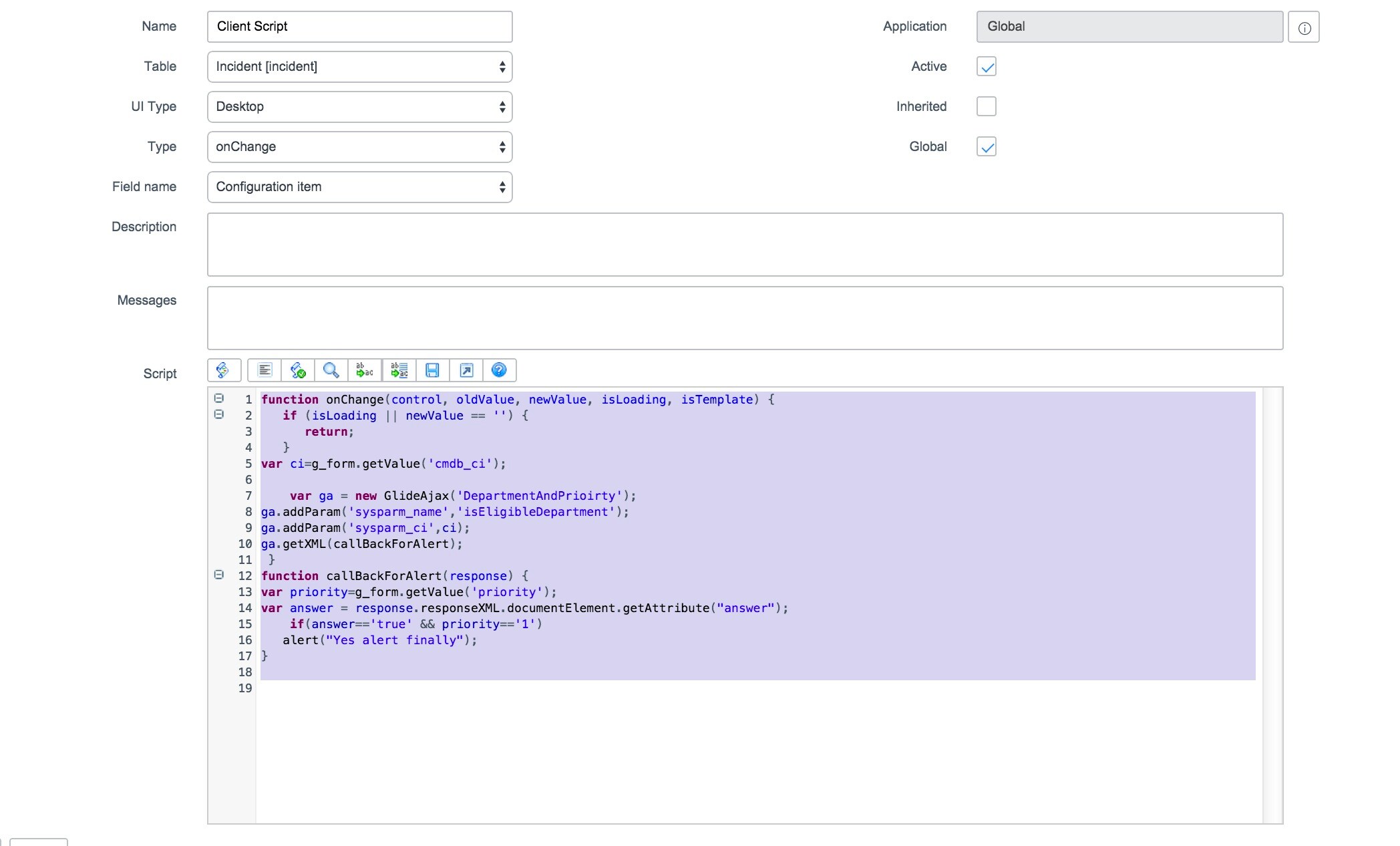Open the Table dropdown showing Incident
The width and height of the screenshot is (1400, 846).
tap(359, 67)
